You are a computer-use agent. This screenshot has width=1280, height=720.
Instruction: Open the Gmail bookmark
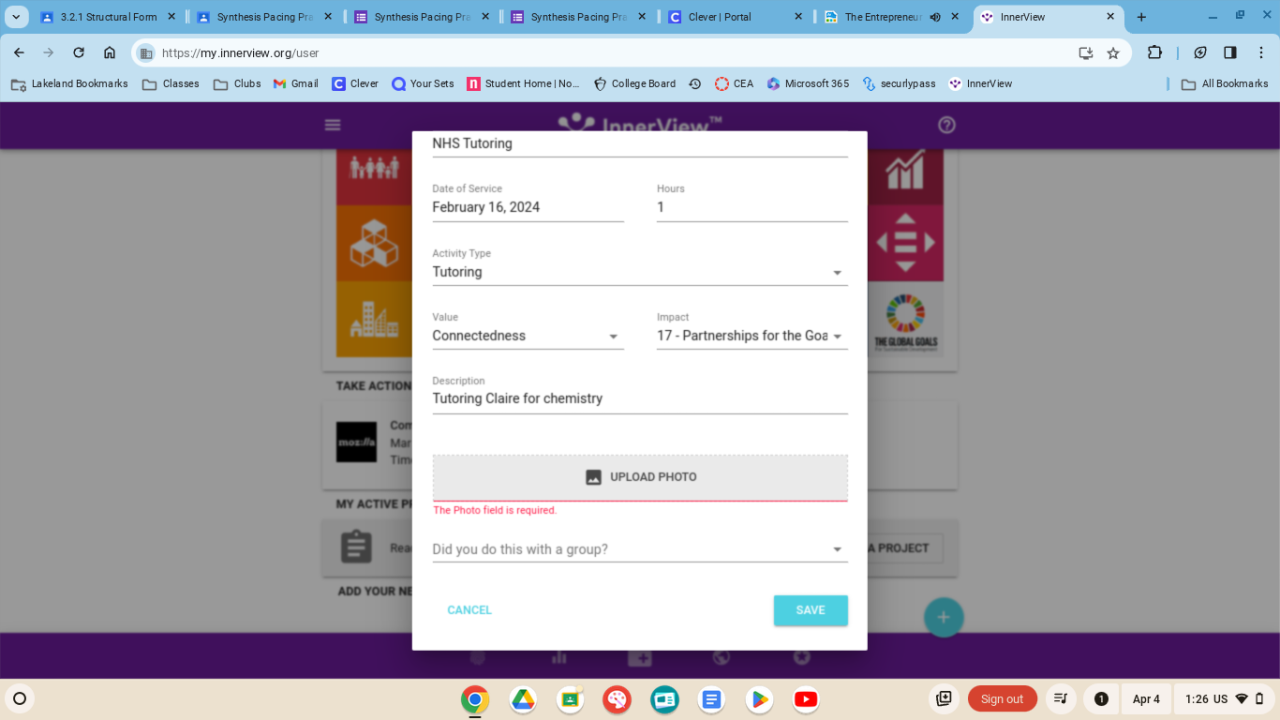296,84
